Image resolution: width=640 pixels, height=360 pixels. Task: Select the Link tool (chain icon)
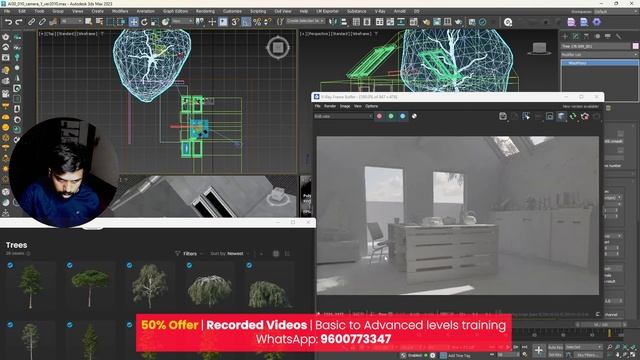click(x=31, y=22)
